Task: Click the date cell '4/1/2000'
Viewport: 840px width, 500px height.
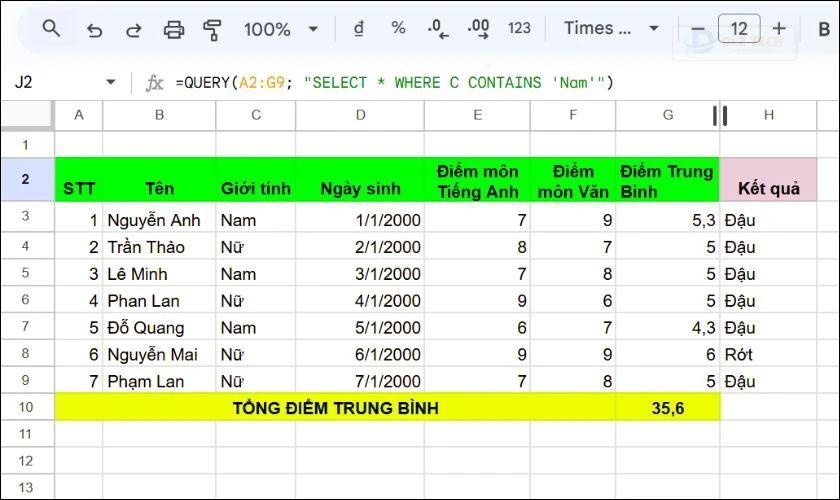Action: [360, 300]
